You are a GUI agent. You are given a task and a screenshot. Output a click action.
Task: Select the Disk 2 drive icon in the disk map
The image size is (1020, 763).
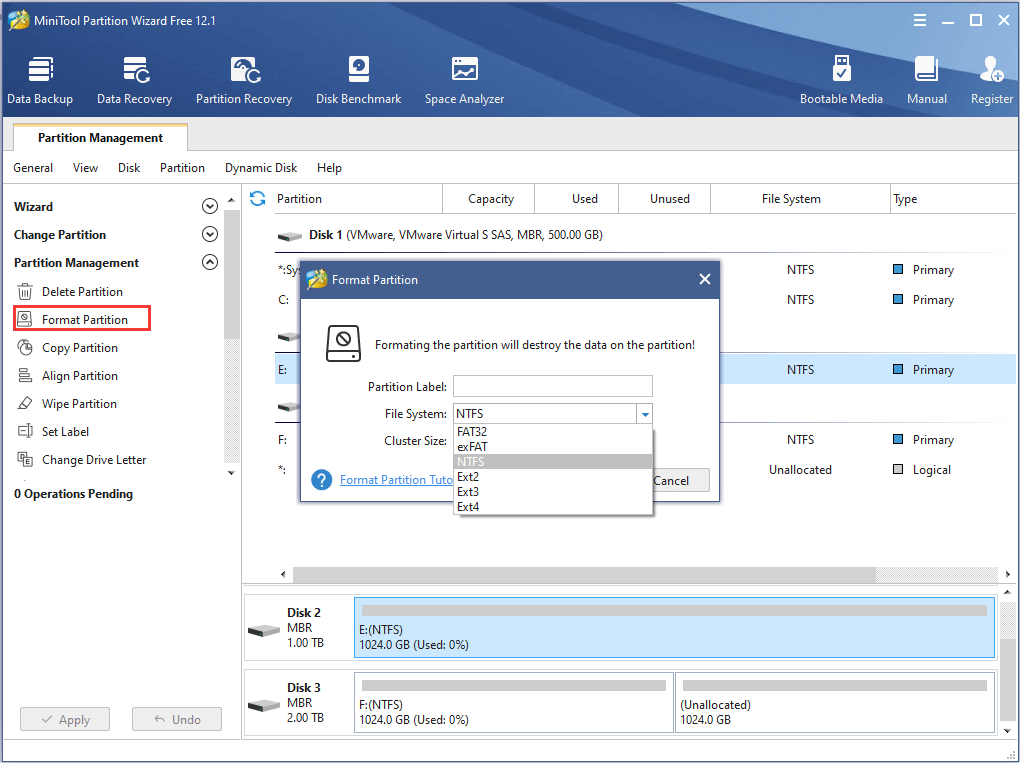click(x=263, y=630)
